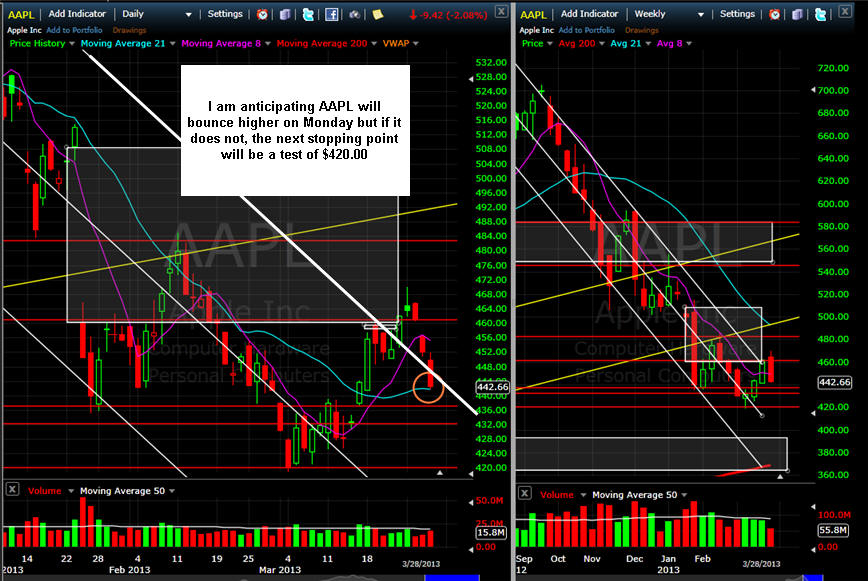Click the Apple Inc name in Daily chart
The image size is (868, 581).
24,30
